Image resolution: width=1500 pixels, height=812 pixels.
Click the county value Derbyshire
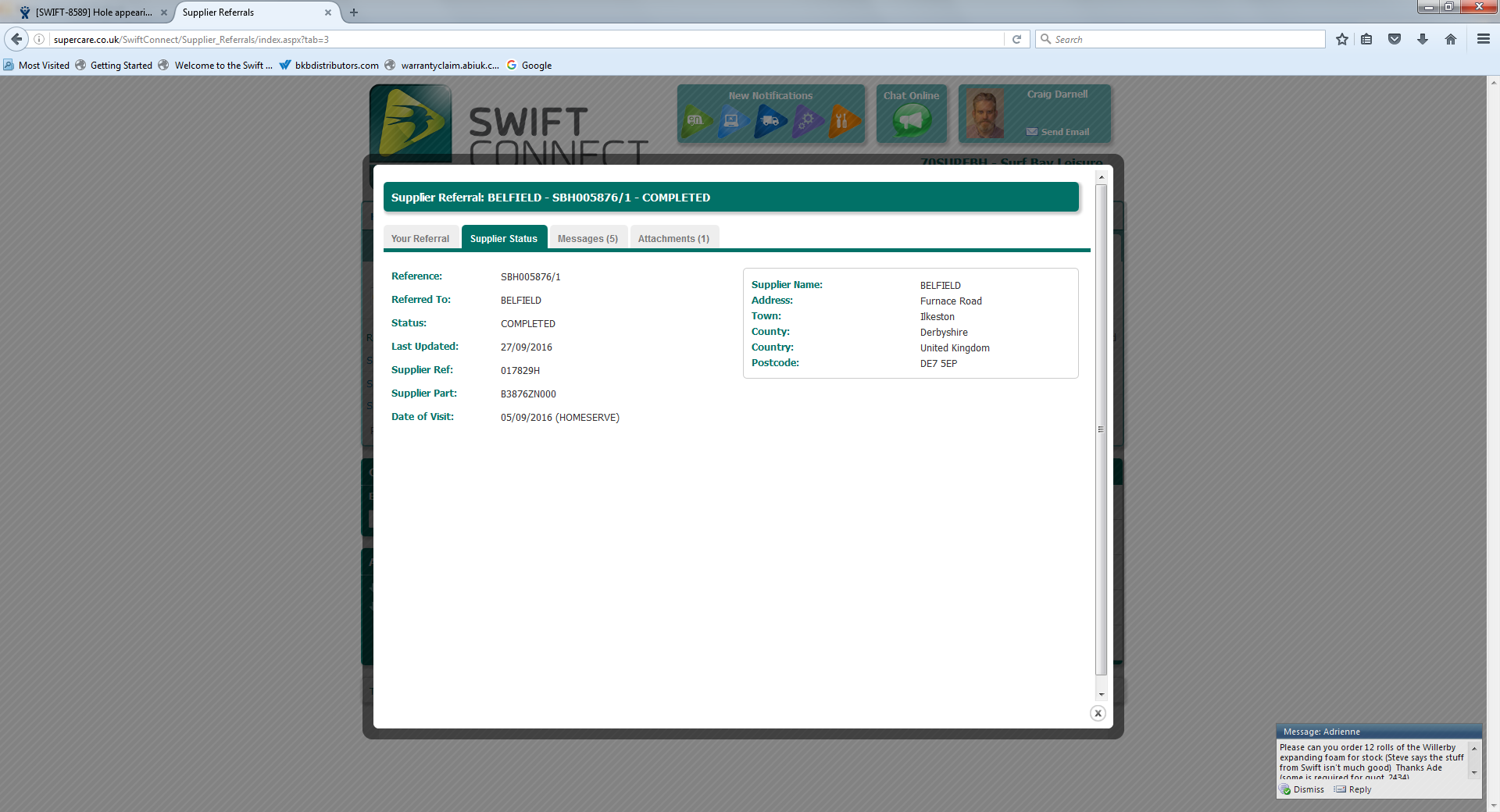(x=944, y=333)
